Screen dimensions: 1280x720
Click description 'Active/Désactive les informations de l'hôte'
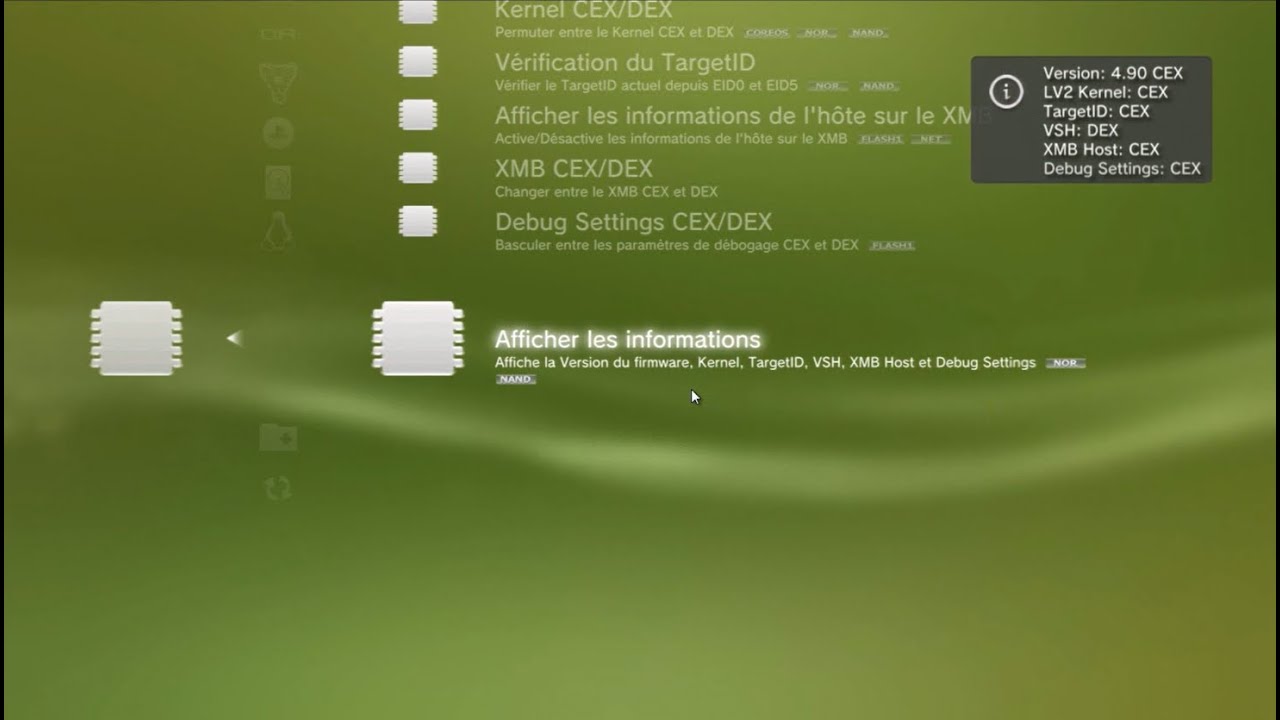click(671, 138)
